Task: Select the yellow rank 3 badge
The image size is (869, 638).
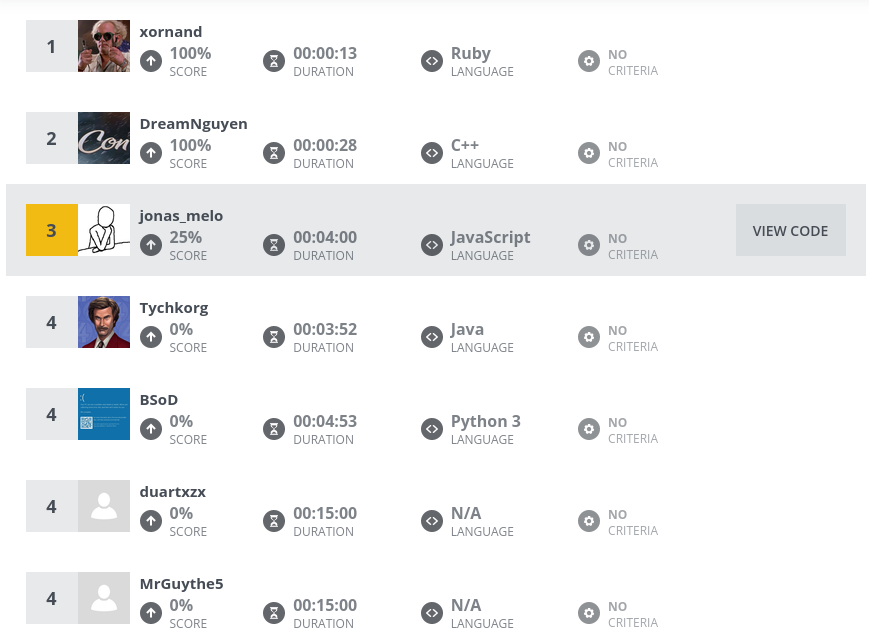Action: 52,230
